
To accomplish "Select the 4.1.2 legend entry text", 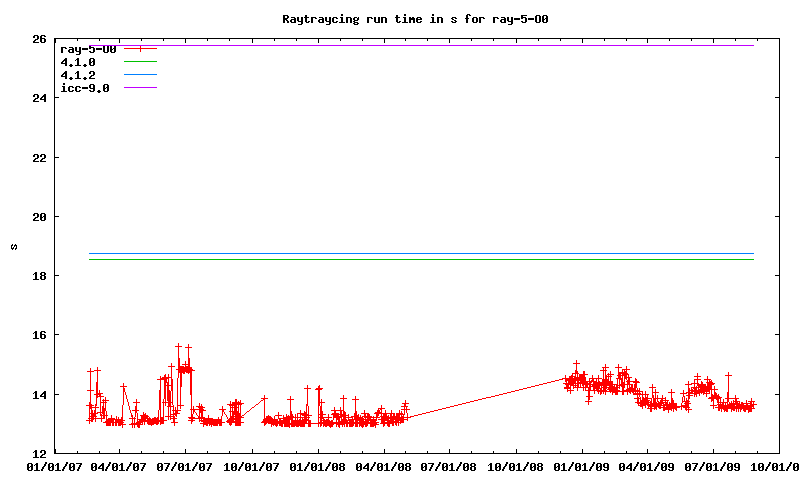I will [x=78, y=75].
